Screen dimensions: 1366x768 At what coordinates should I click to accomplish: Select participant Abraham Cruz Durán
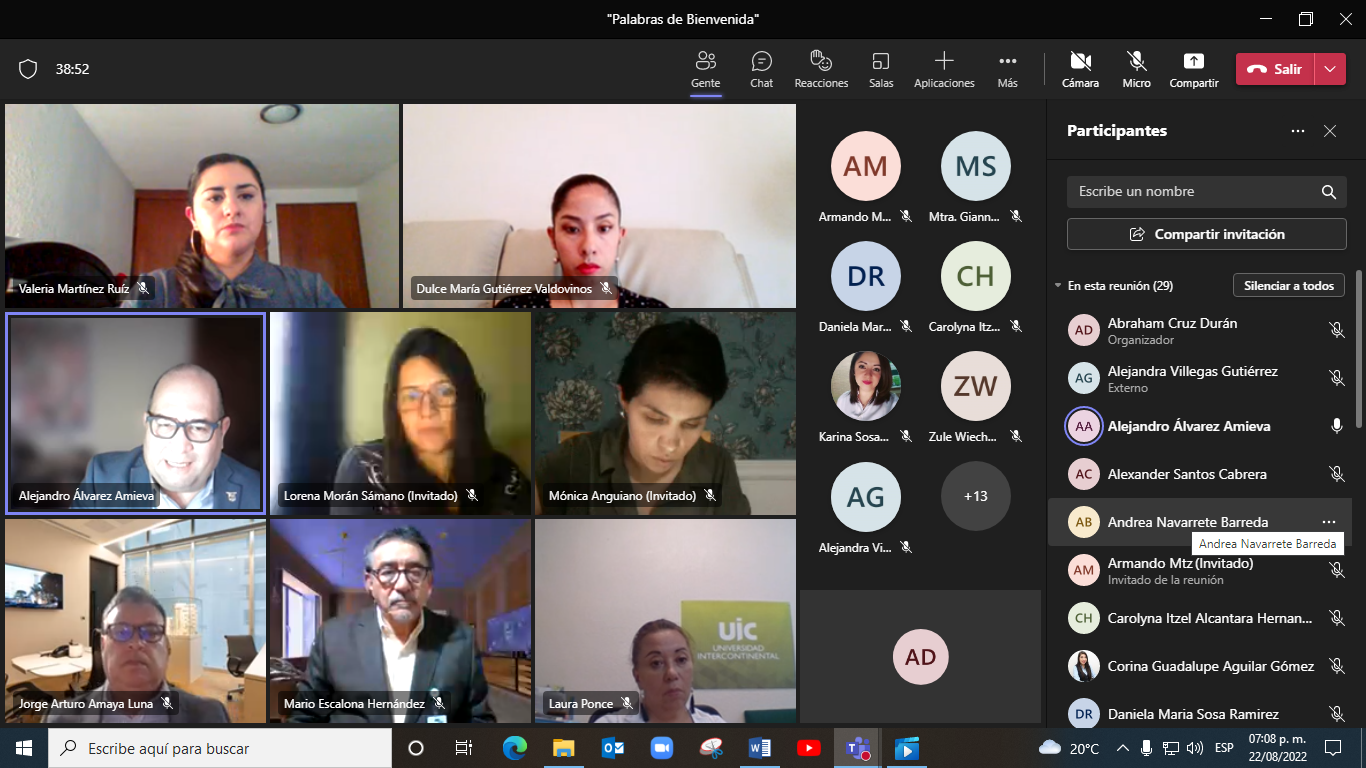(1200, 330)
